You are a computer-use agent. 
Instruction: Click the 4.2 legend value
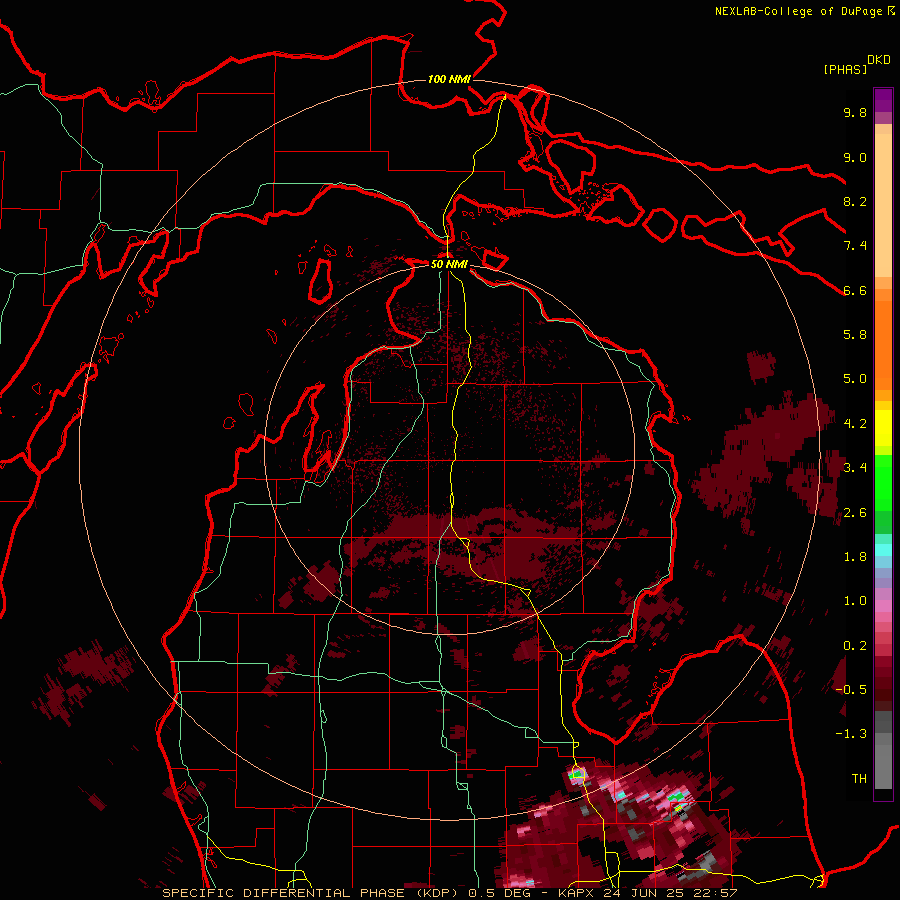(855, 424)
